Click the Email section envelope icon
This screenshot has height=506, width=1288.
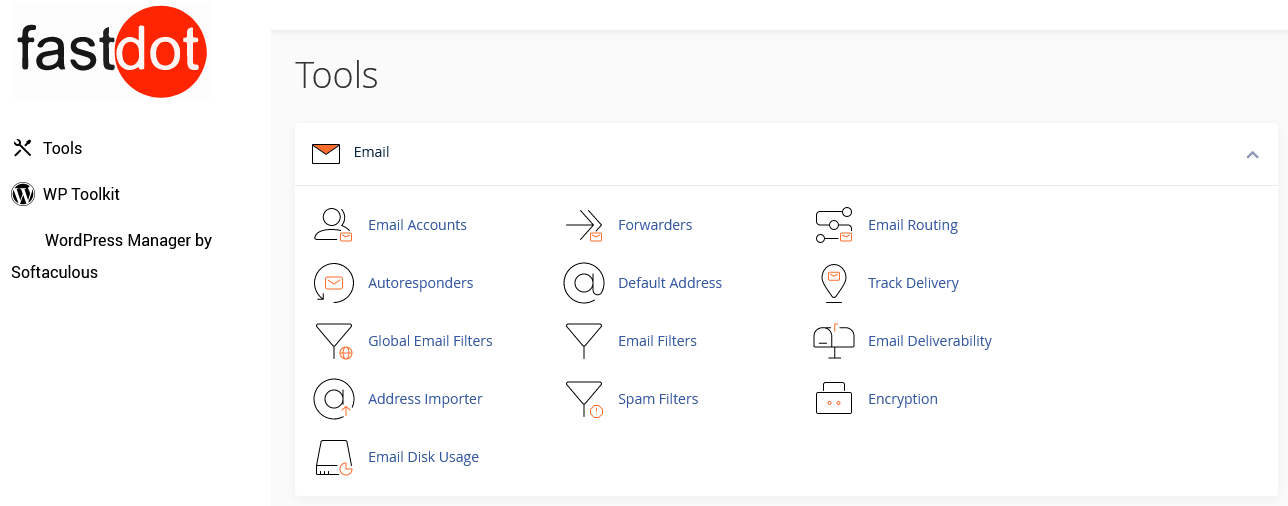pyautogui.click(x=326, y=153)
